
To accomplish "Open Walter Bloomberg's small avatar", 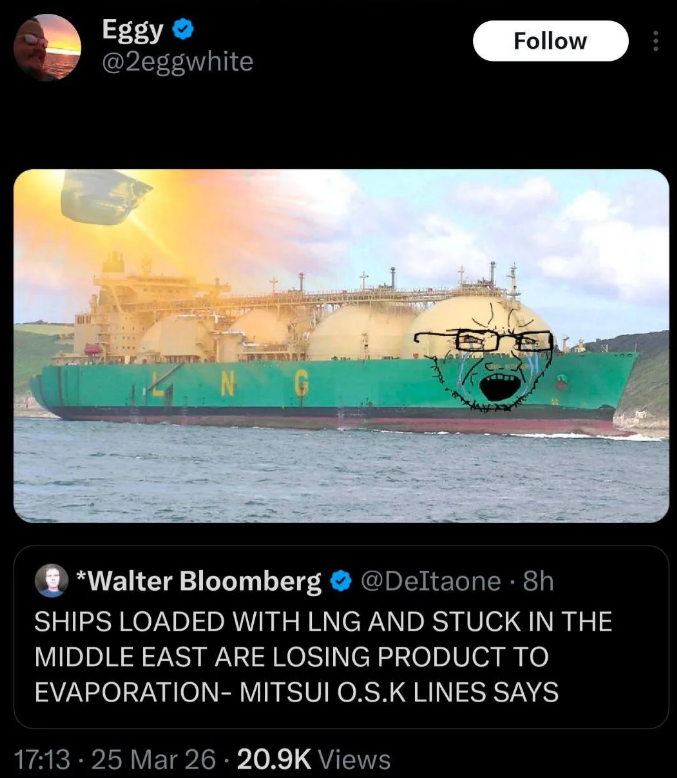I will [x=52, y=580].
